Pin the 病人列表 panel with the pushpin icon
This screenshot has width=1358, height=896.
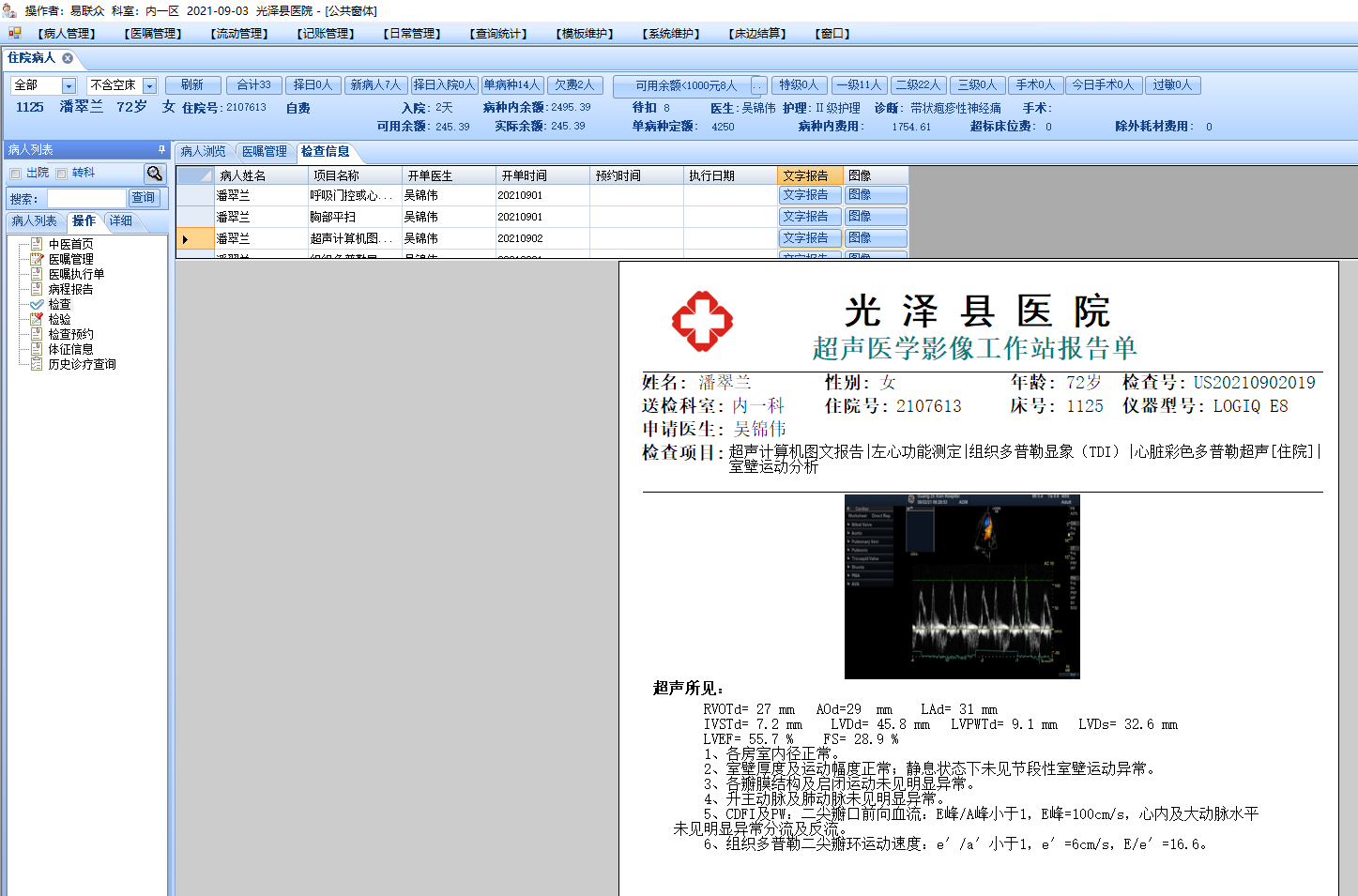point(161,149)
